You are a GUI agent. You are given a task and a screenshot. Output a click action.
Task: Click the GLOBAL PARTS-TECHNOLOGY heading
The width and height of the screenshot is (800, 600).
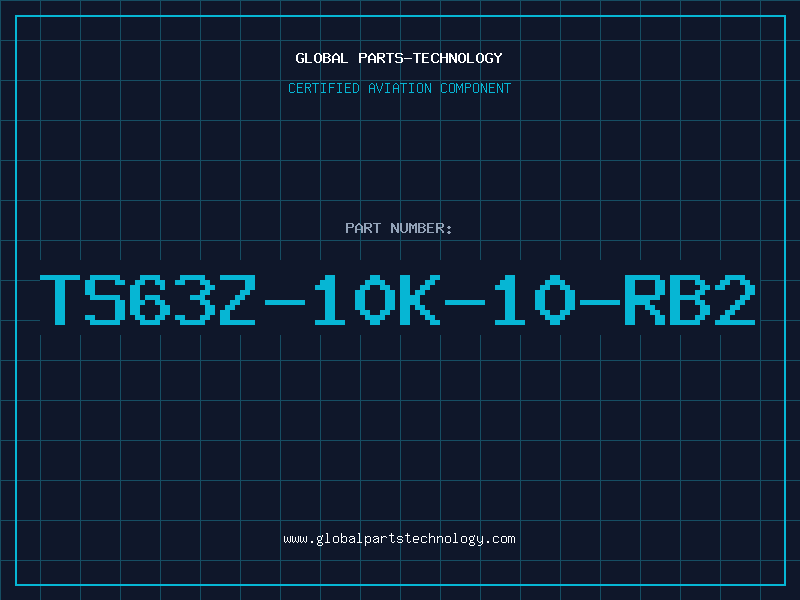coord(399,58)
